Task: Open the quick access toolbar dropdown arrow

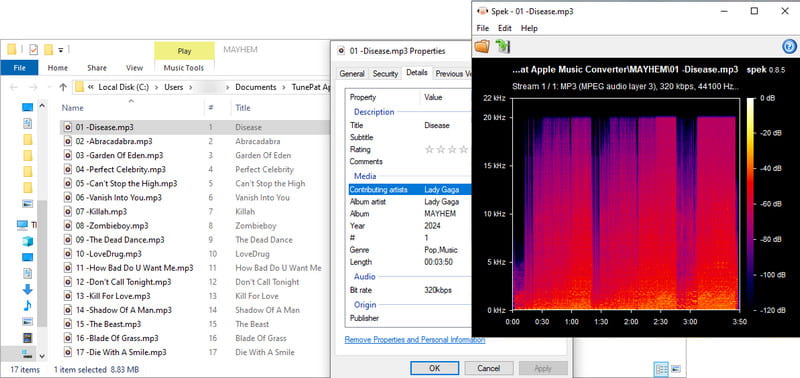Action: [x=61, y=50]
